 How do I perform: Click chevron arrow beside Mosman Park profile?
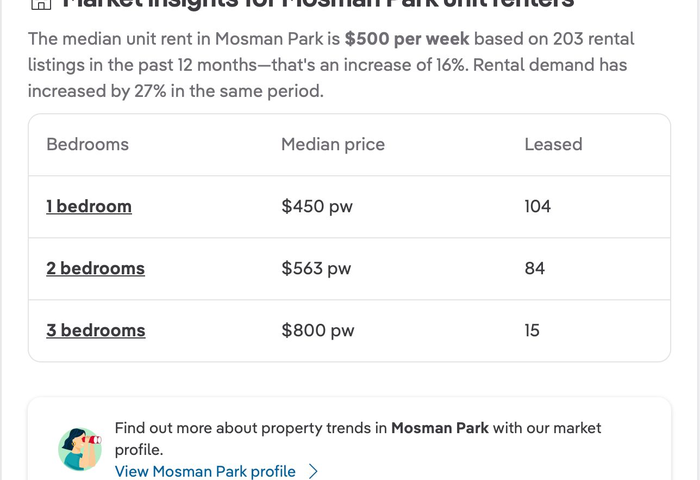point(313,472)
